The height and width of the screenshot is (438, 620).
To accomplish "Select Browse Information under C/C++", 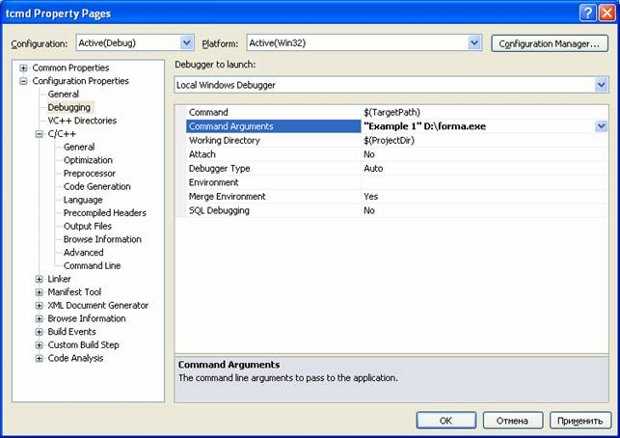I will [102, 239].
